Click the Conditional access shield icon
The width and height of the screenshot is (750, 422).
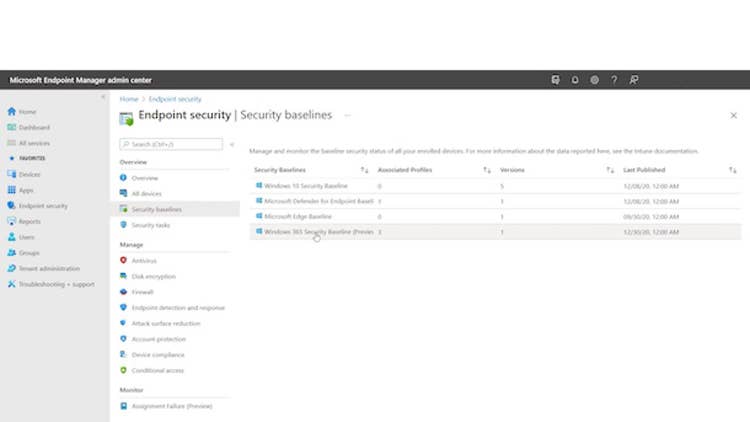pos(124,370)
